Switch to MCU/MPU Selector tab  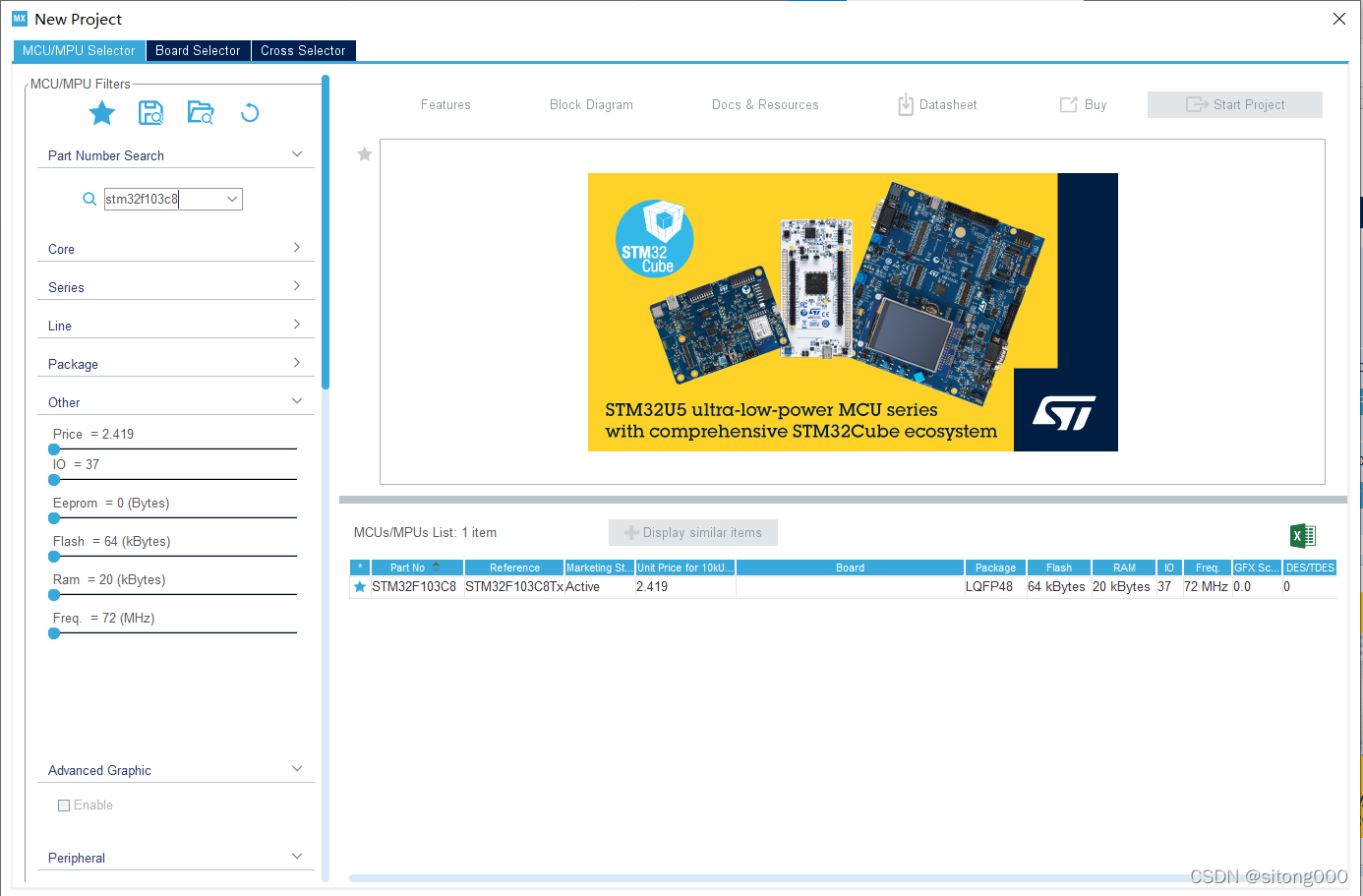[x=79, y=51]
